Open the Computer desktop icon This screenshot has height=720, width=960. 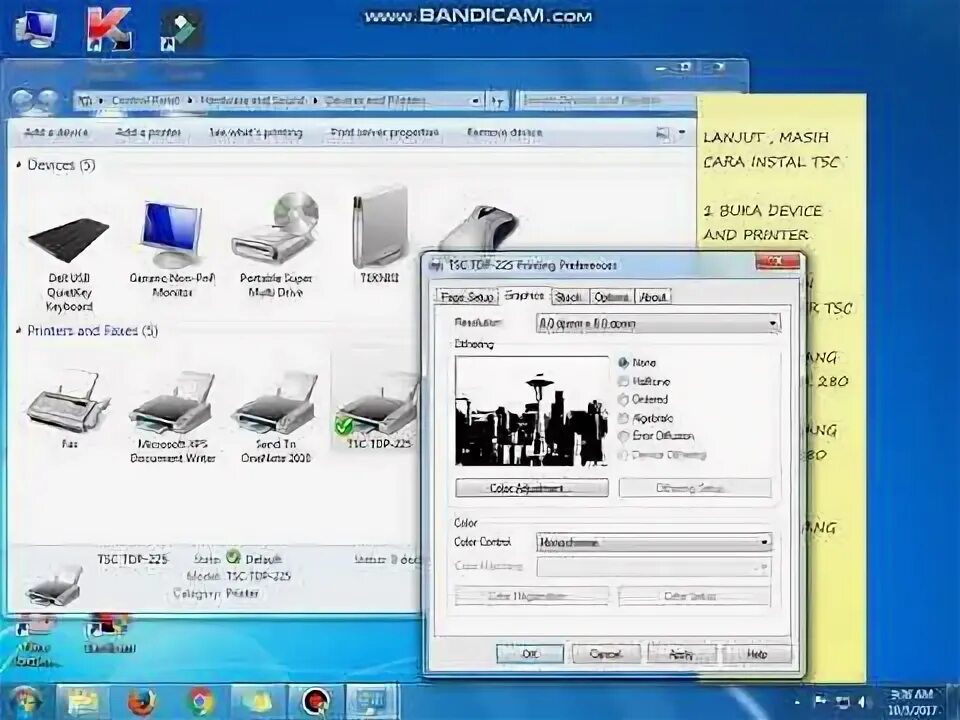pos(36,29)
